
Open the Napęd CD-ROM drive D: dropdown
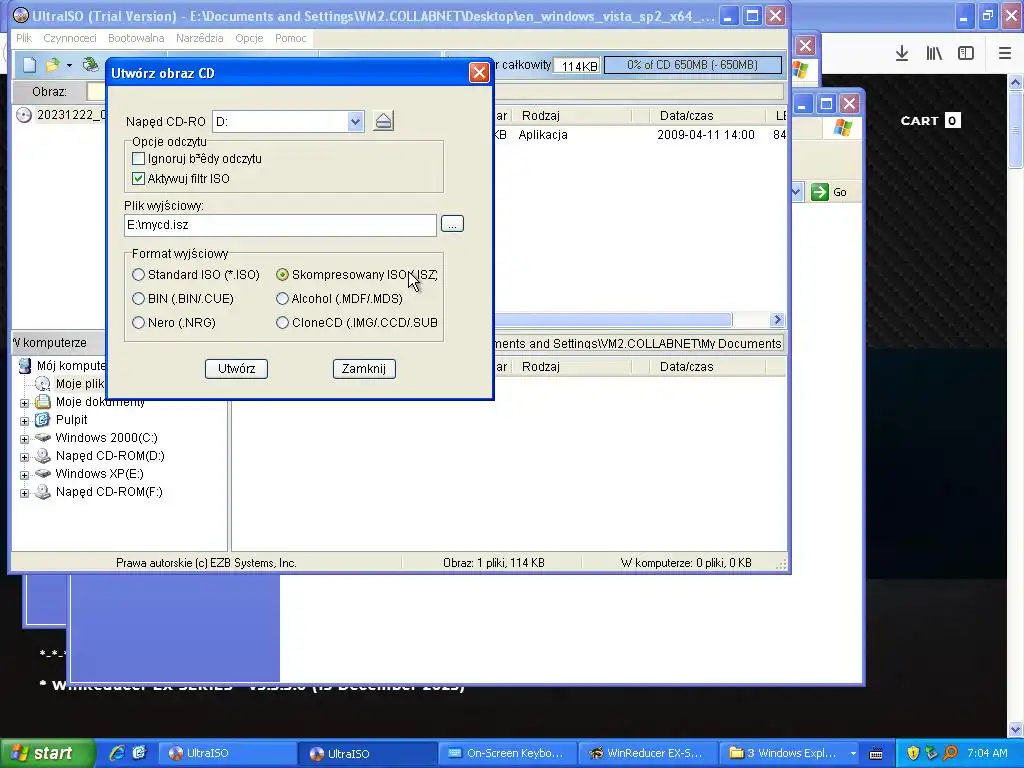pos(355,121)
